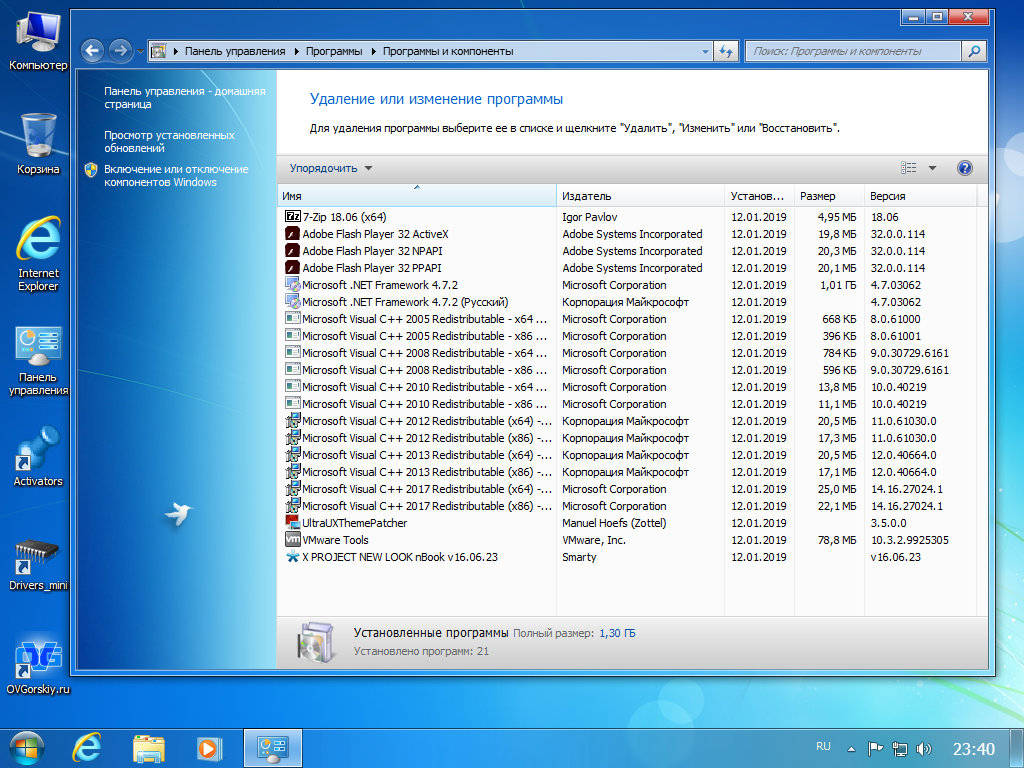1024x768 pixels.
Task: Select Microsoft .NET Framework 4.7.2 (Русский) entry
Action: (405, 302)
